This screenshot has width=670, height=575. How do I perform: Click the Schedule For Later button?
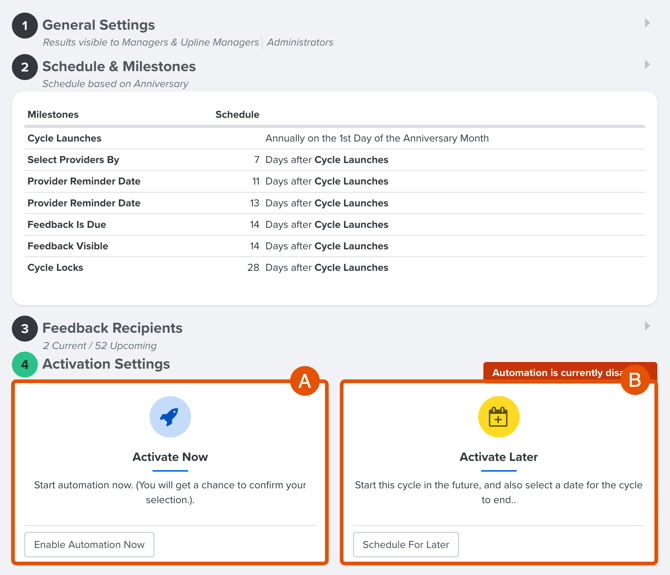[406, 544]
